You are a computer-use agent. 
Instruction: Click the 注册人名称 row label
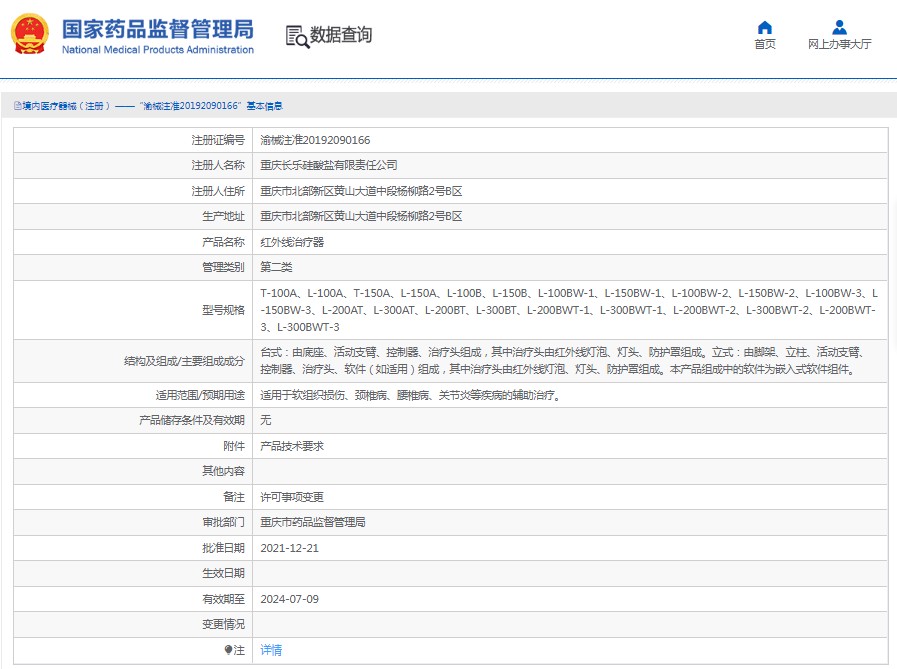coord(218,165)
